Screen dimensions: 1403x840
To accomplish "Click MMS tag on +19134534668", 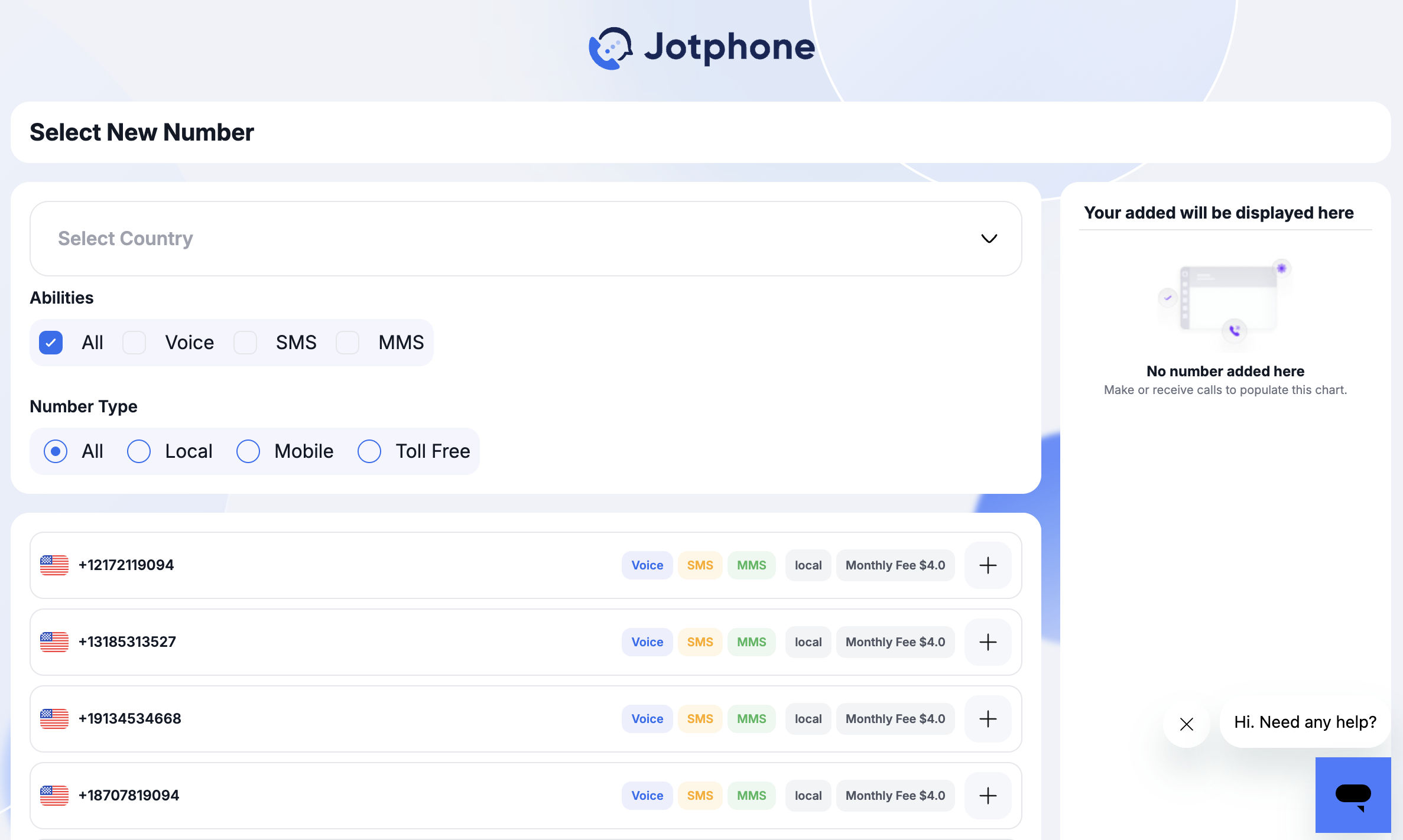I will [x=752, y=719].
